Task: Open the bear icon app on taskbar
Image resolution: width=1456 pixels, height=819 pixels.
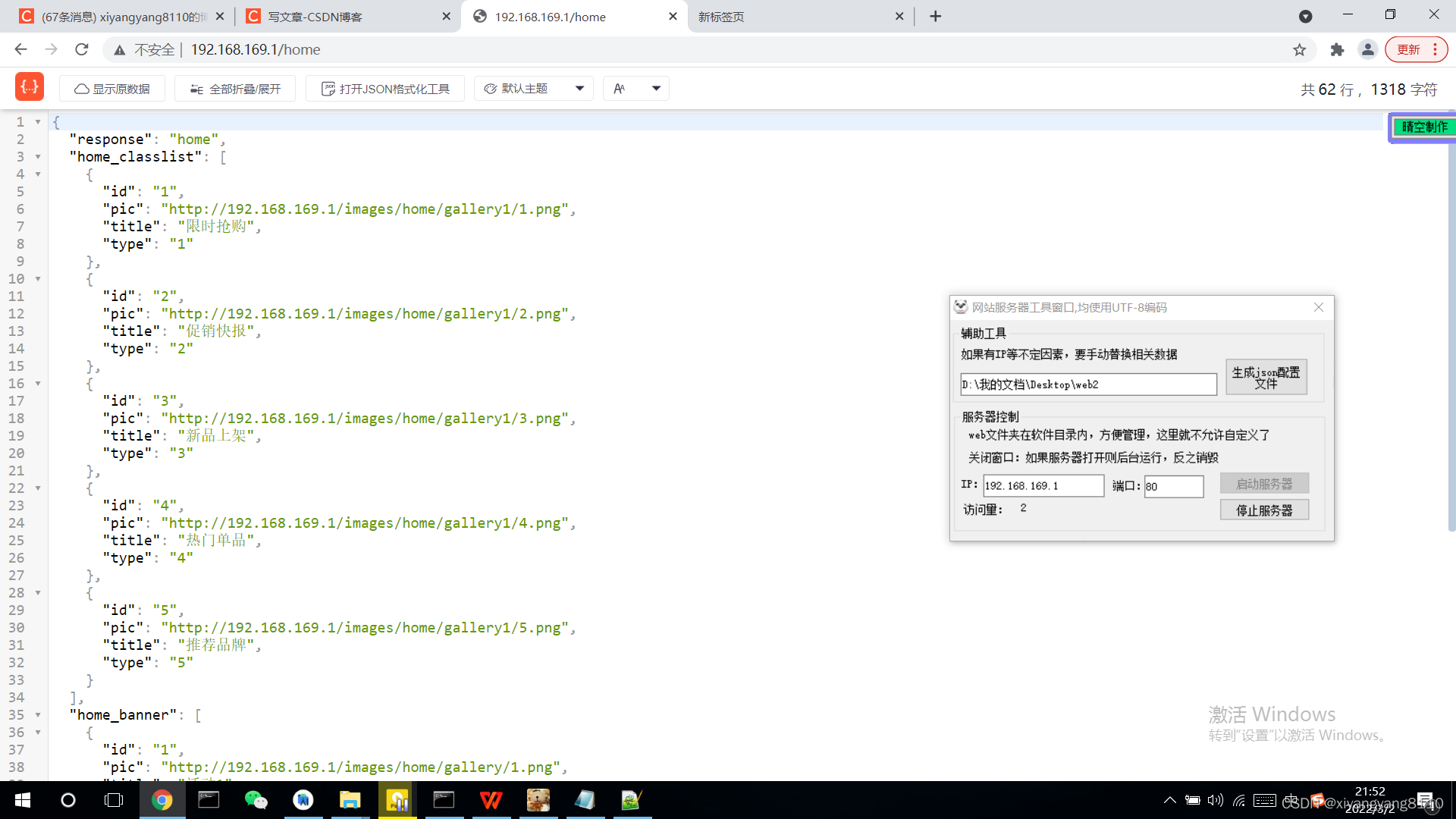Action: coord(538,800)
